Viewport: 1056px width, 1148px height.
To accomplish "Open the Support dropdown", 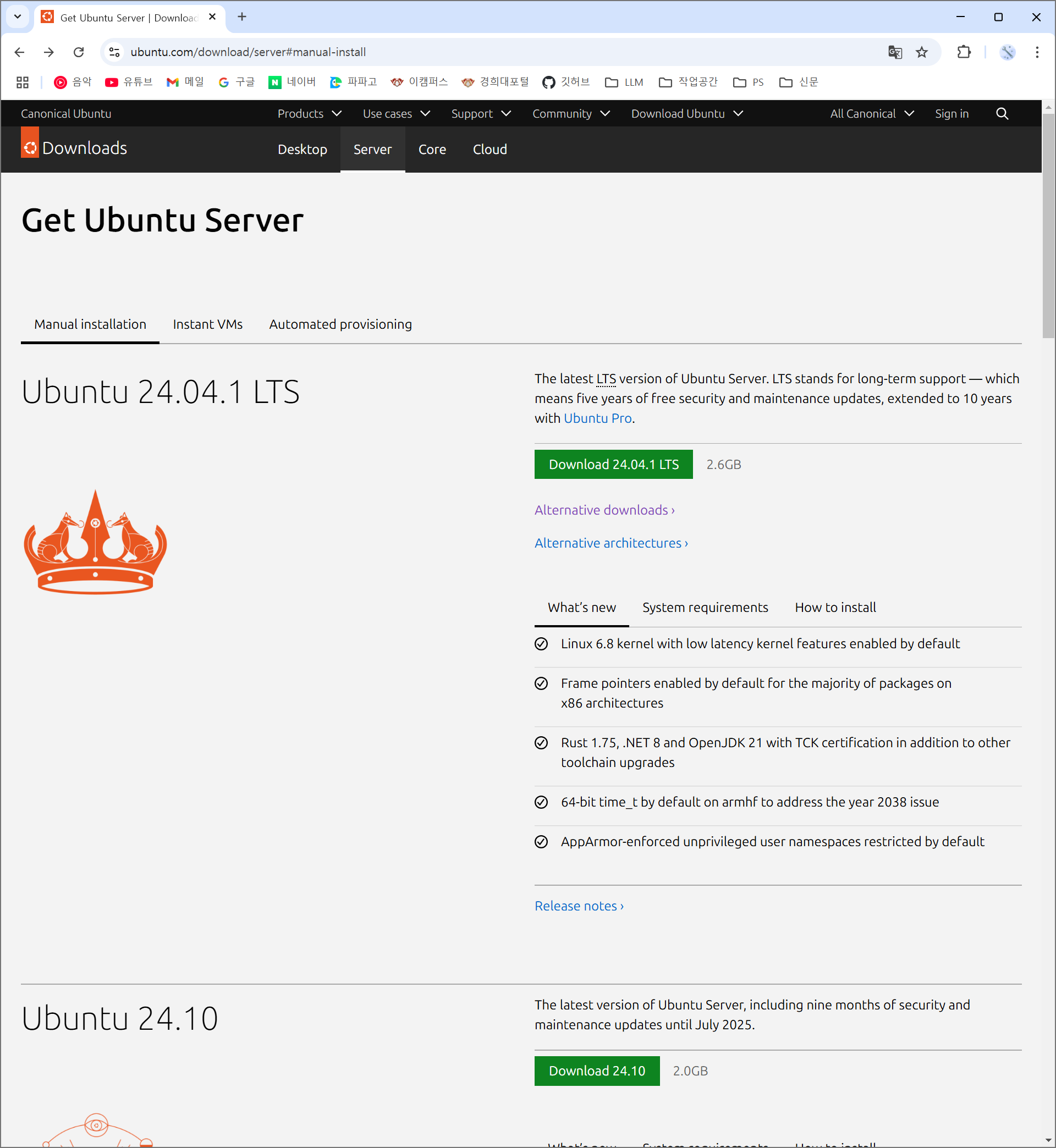I will (480, 113).
